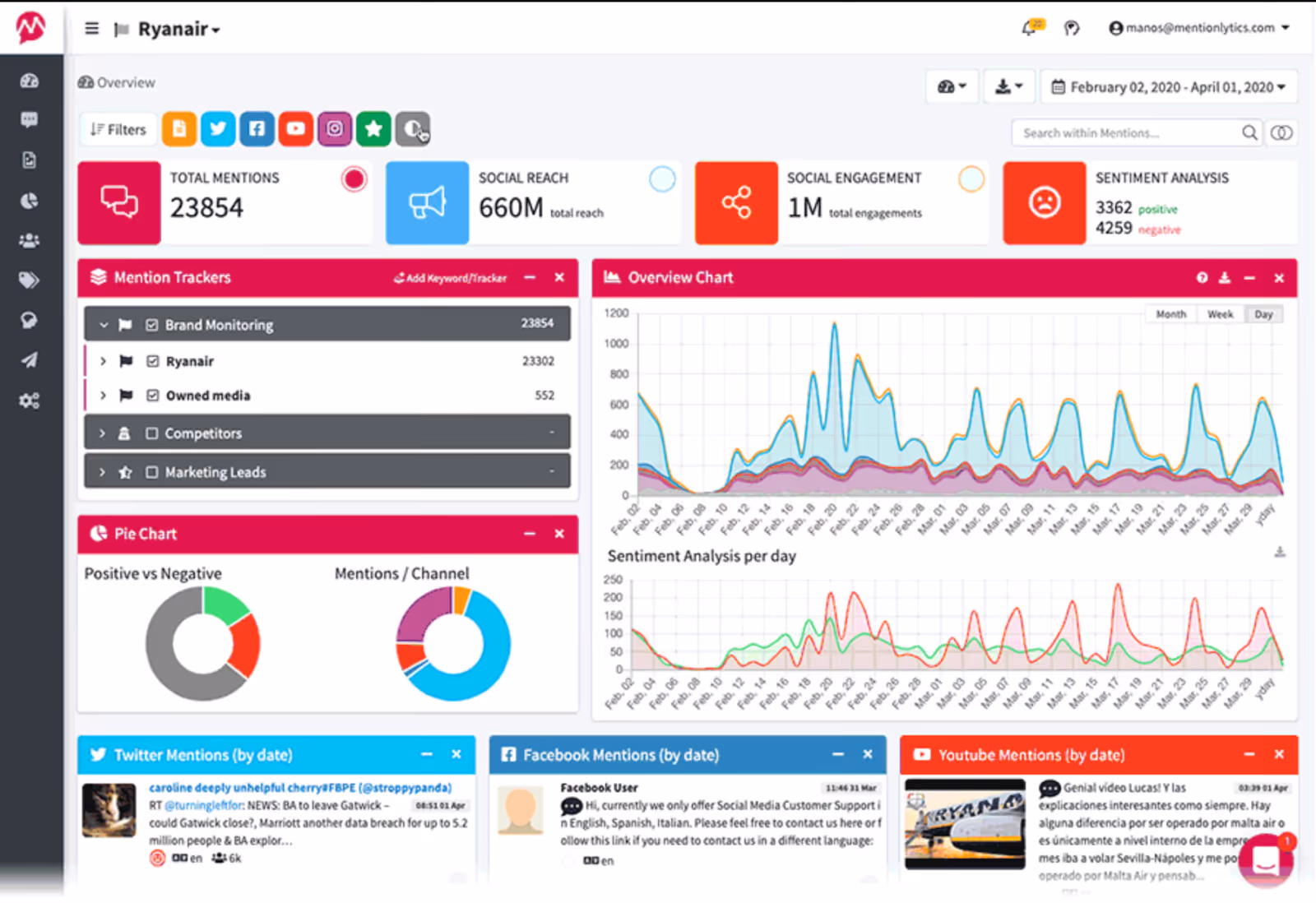Enable Marketing Leads checkbox
Viewport: 1316px width, 903px height.
click(152, 472)
